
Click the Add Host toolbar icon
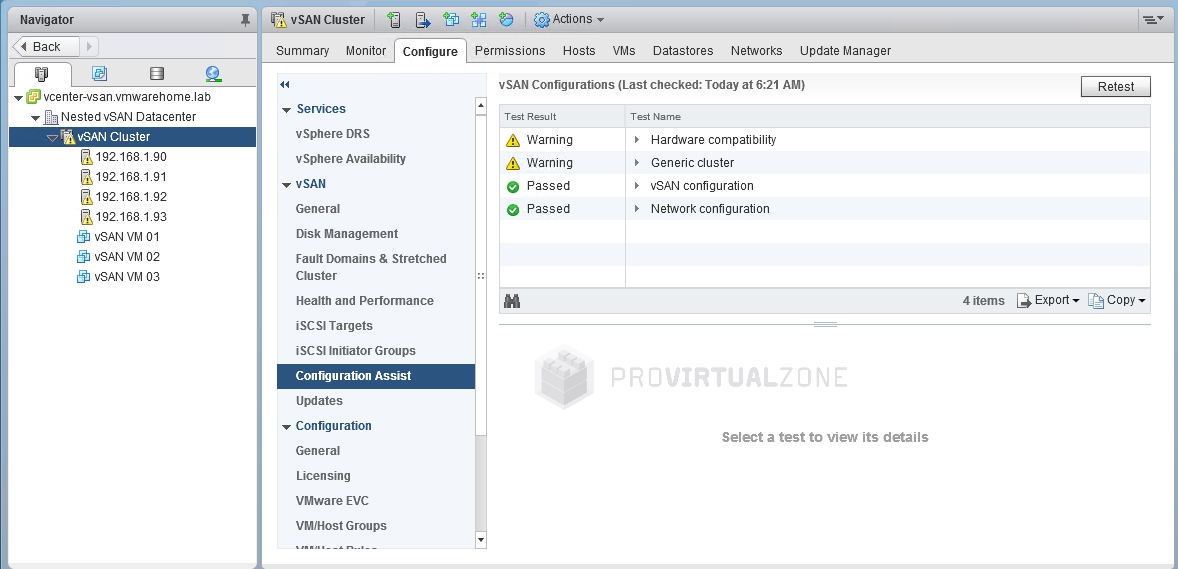(394, 20)
